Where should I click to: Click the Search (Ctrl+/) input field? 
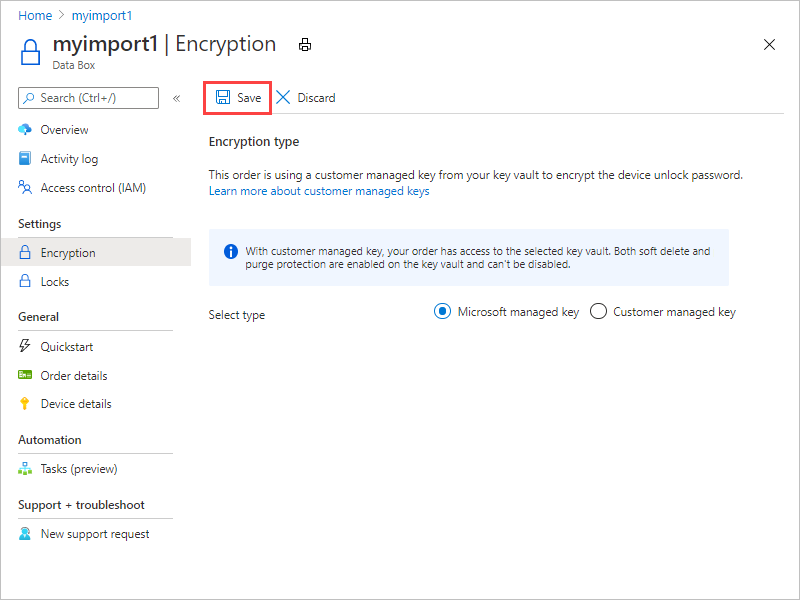tap(88, 98)
